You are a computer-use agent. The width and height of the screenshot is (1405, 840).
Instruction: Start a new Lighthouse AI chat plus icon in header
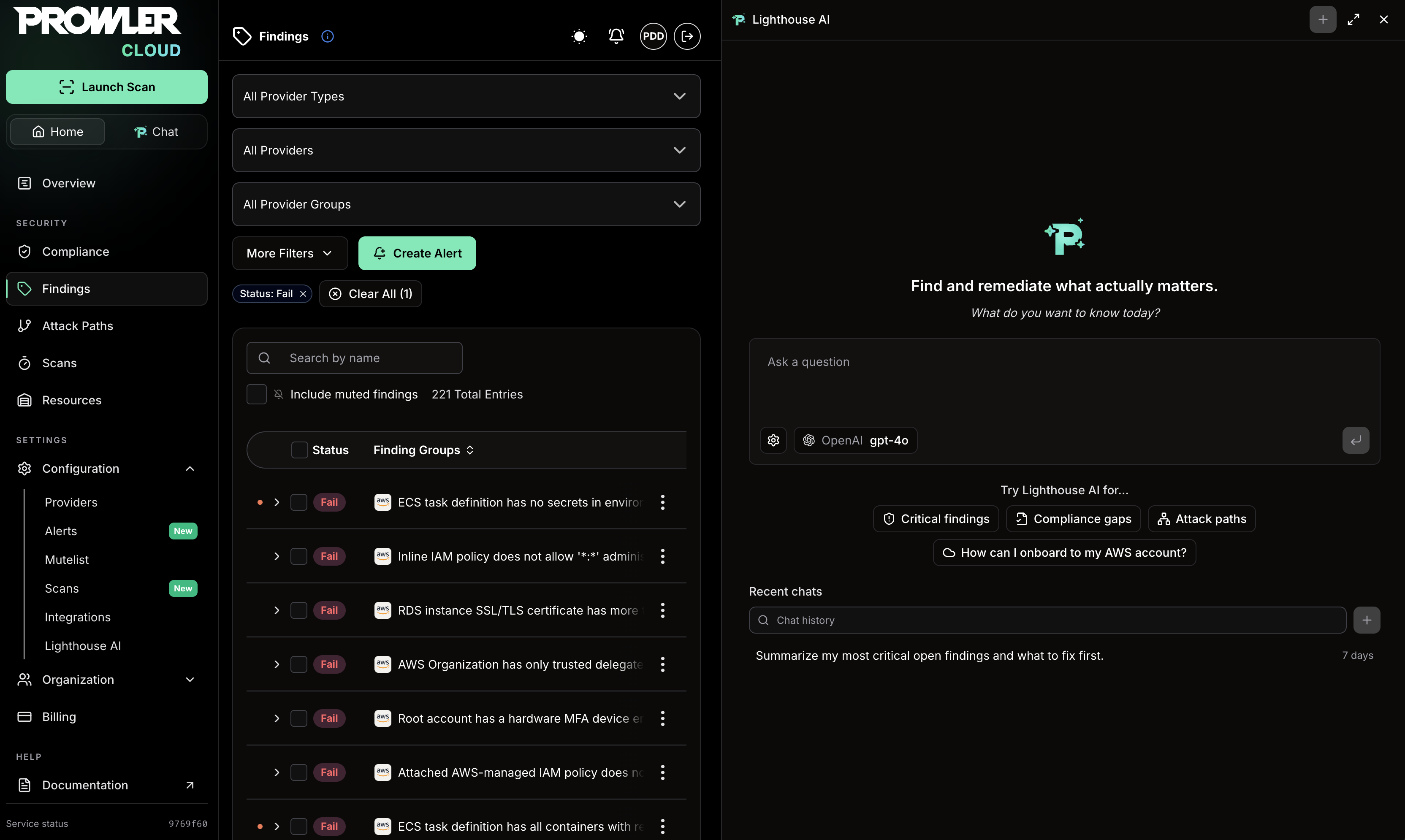(1322, 20)
